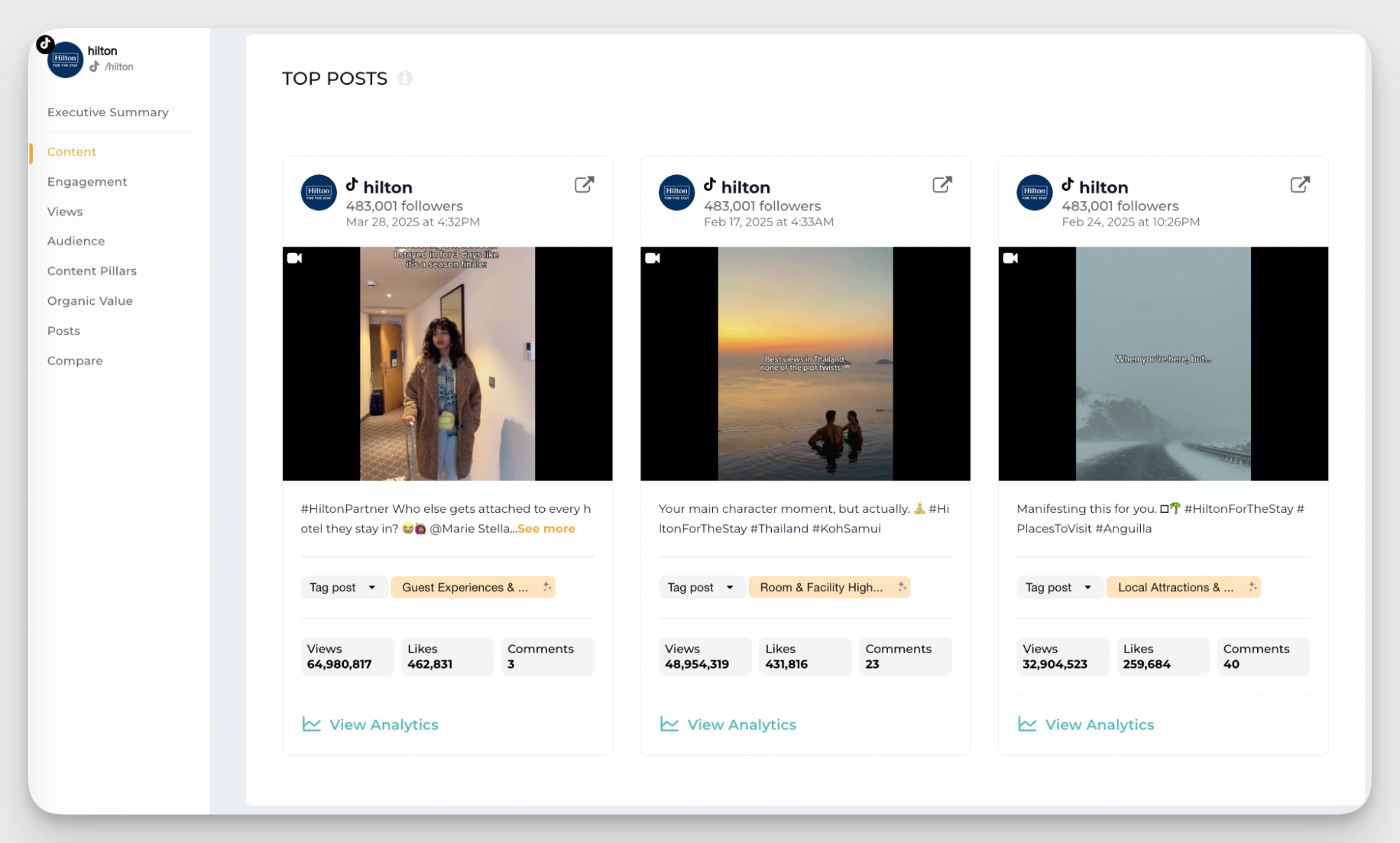Click the info icon next to TOP POSTS

point(406,78)
